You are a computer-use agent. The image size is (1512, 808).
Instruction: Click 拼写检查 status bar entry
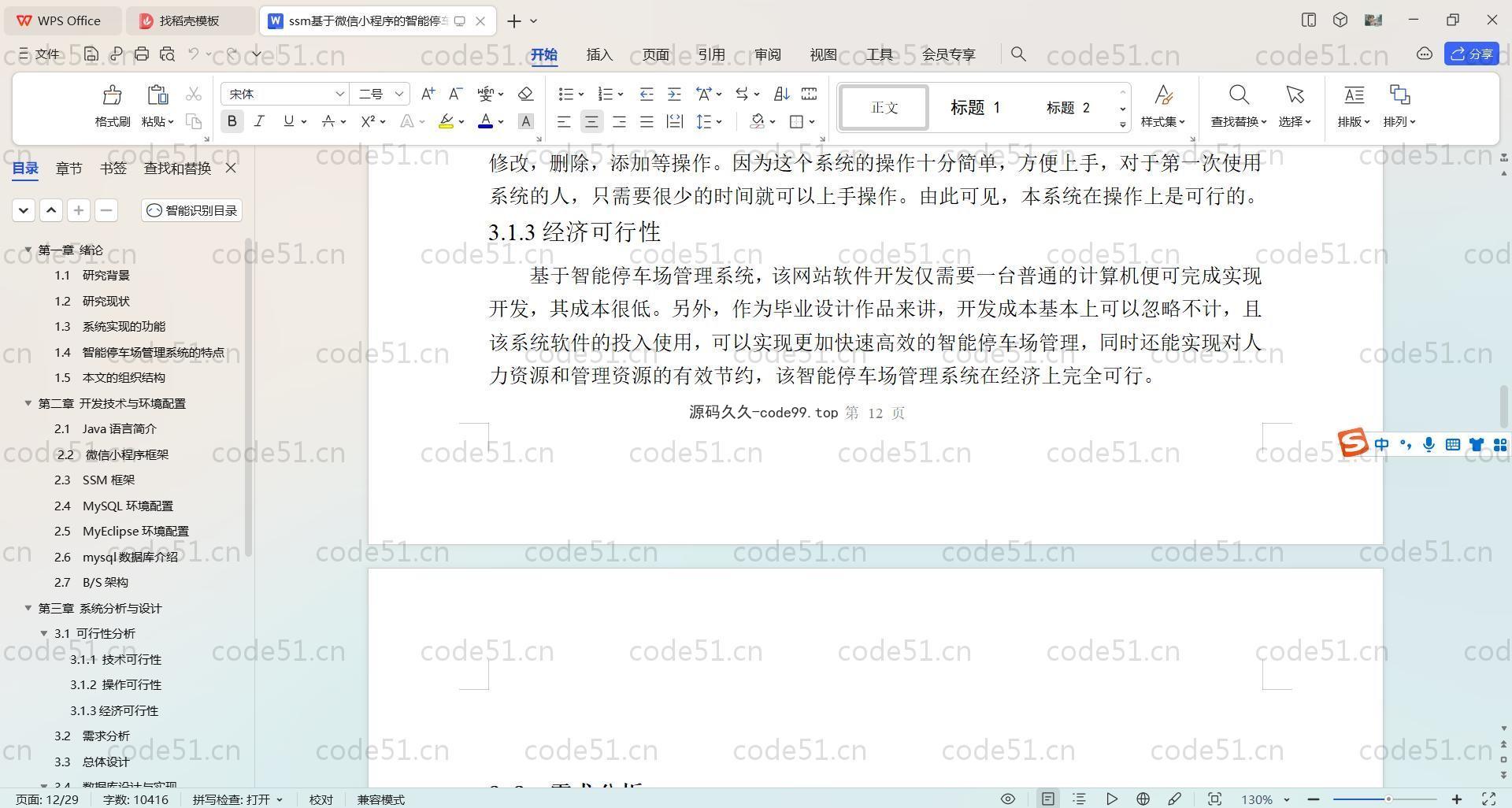click(x=237, y=799)
